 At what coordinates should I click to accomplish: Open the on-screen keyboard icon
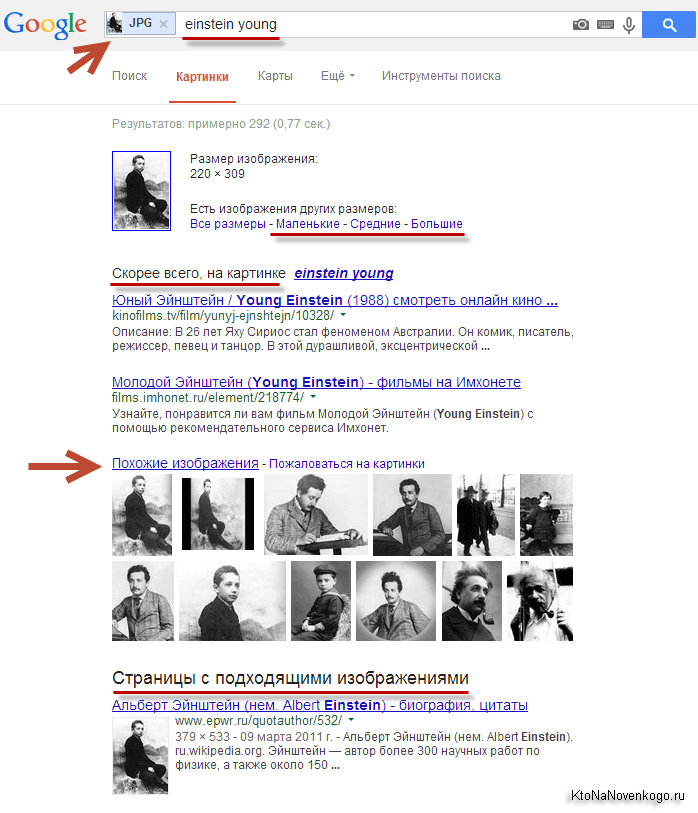(x=605, y=24)
